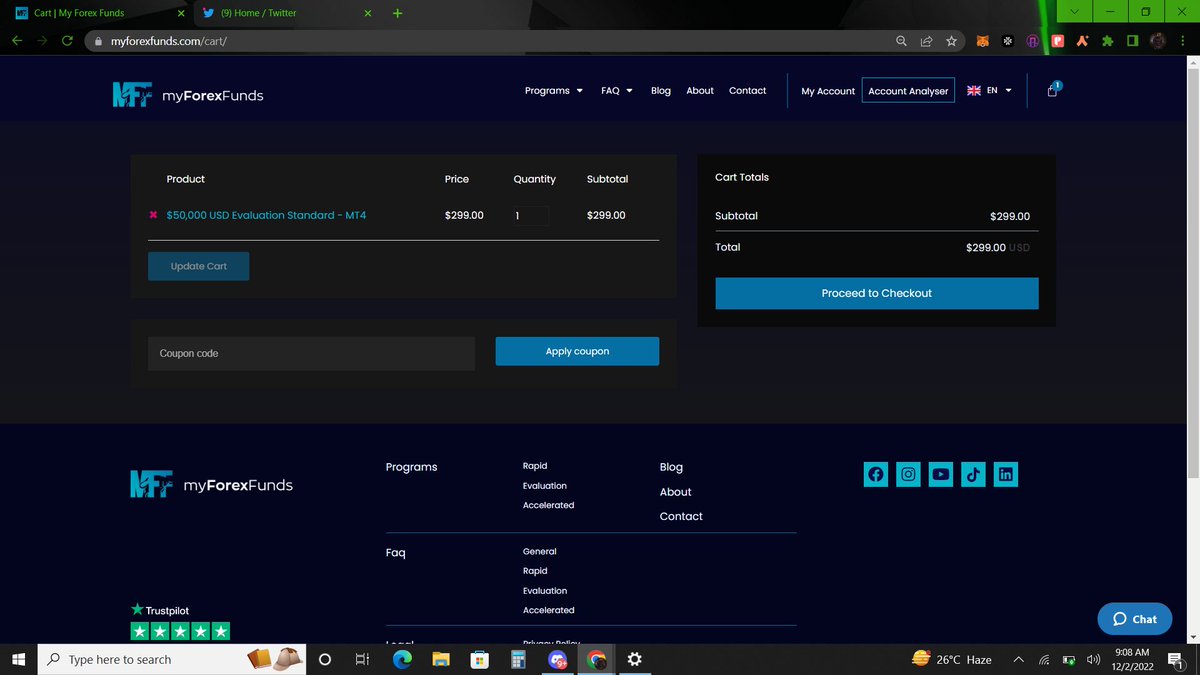The image size is (1200, 675).
Task: Click the zoom magnifier icon in address bar
Action: pos(902,41)
